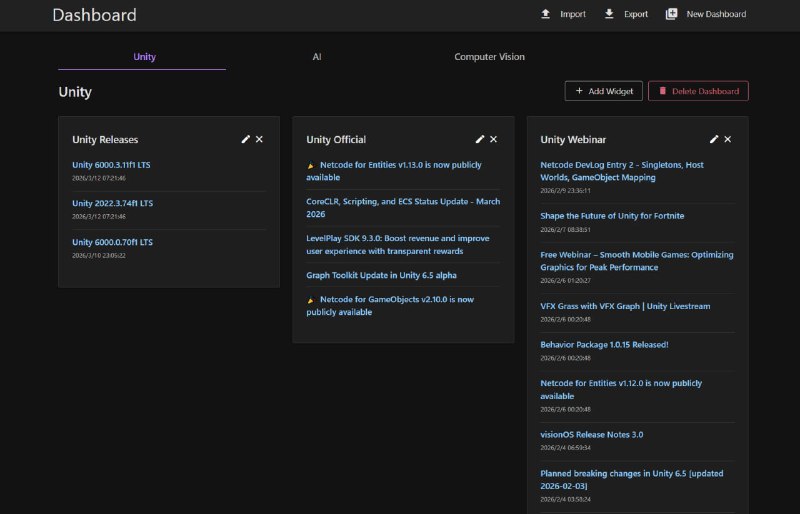Click the Delete Dashboard button

coord(698,91)
